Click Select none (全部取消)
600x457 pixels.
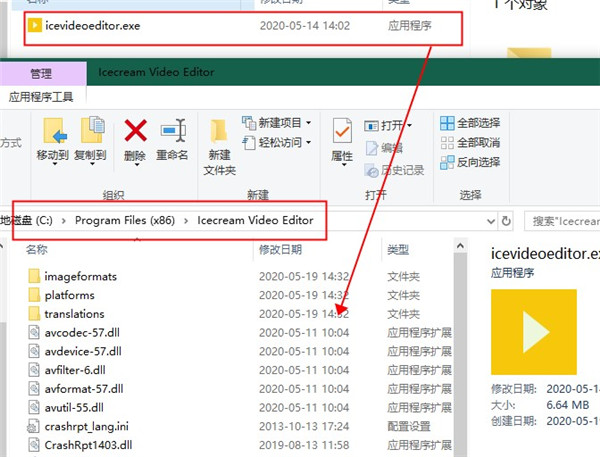click(470, 143)
